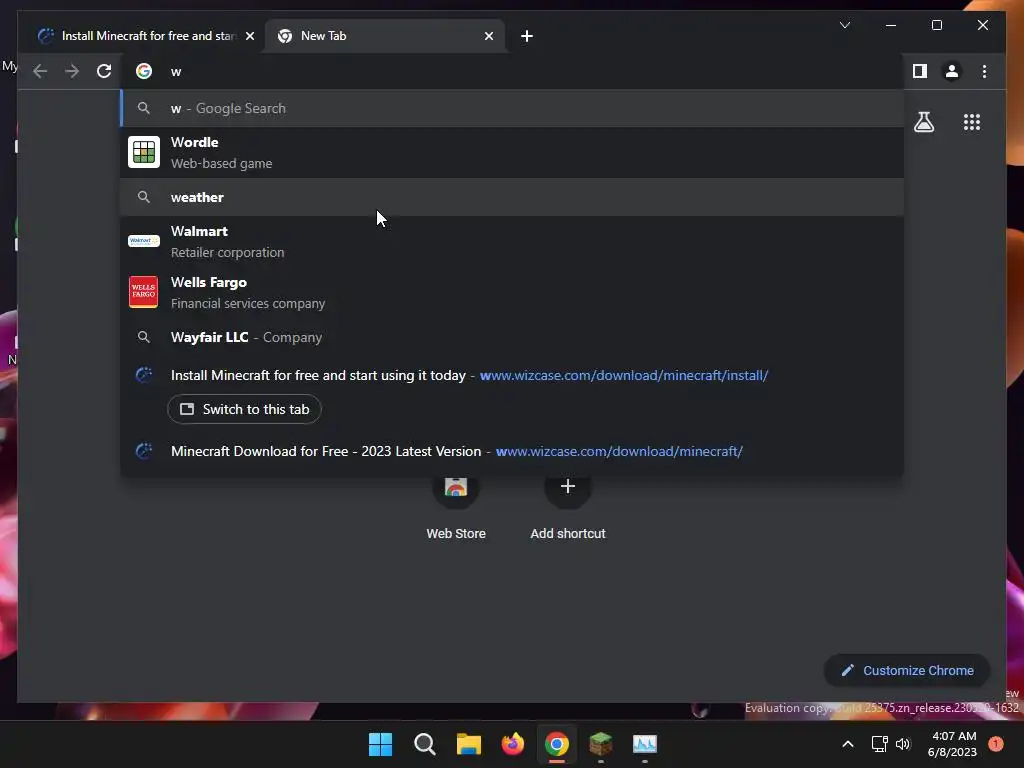Click Switch to this tab button
This screenshot has width=1024, height=768.
click(x=244, y=409)
